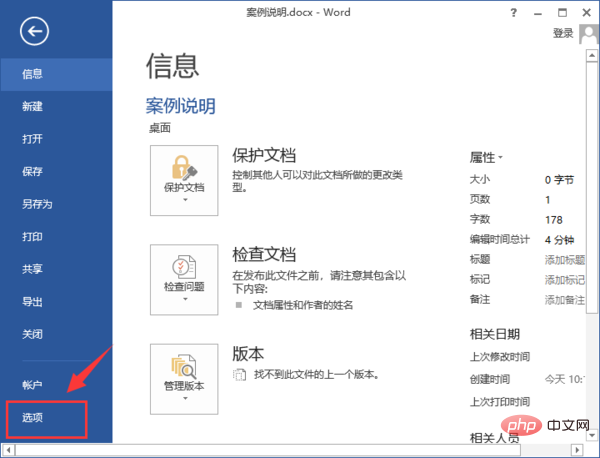
Task: Select 导出 (Export) in the sidebar
Action: point(33,301)
